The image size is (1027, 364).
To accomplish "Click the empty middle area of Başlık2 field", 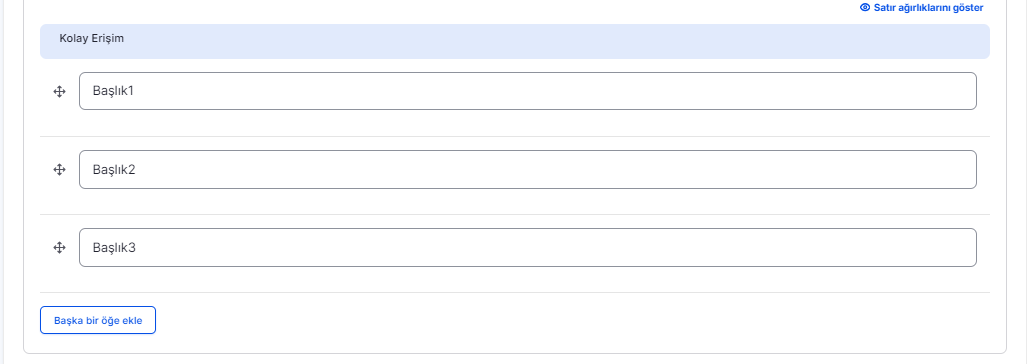I will click(528, 170).
